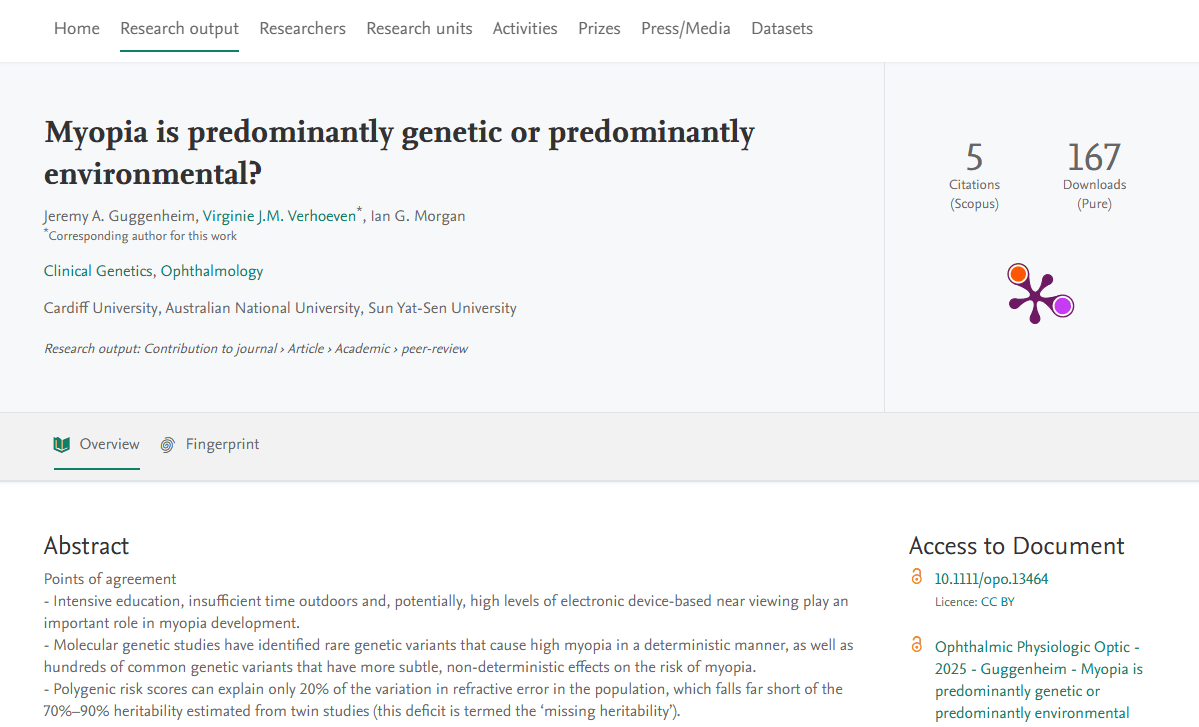This screenshot has height=727, width=1199.
Task: Click the Fingerprint swirl icon
Action: click(x=168, y=445)
